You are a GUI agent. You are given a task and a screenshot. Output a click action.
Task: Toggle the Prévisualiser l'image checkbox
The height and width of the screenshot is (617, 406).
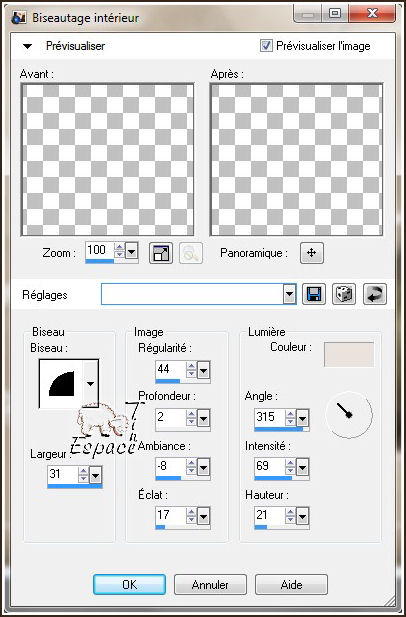pos(266,46)
